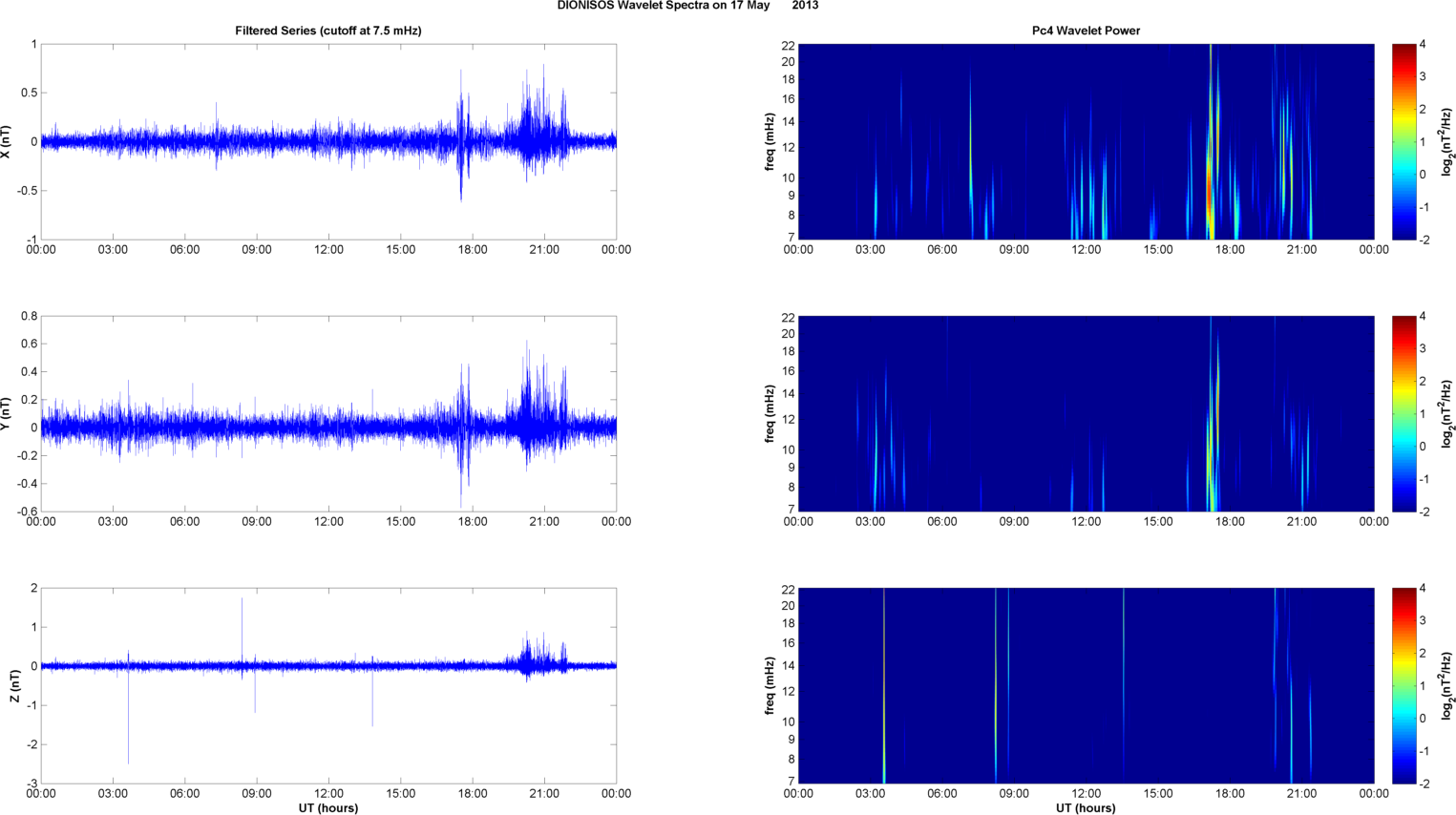Click the Y (nT) axis label

(x=7, y=413)
